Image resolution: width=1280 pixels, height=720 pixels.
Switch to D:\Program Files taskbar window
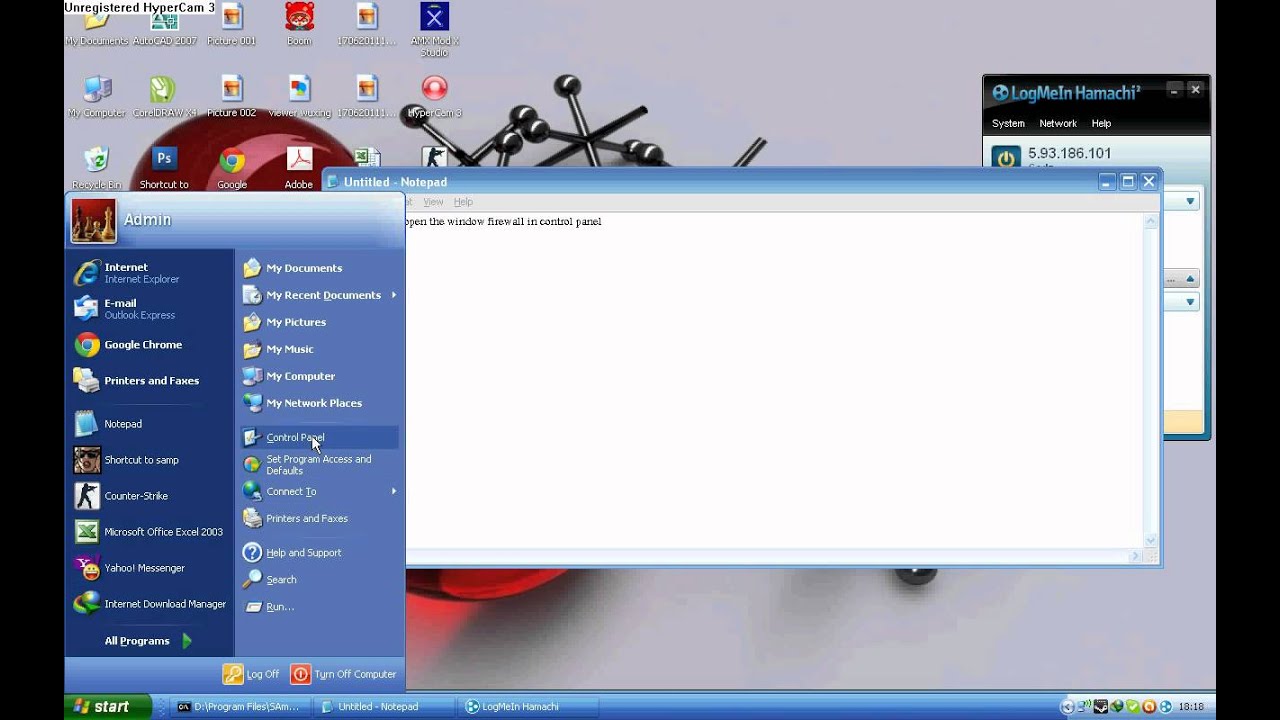pyautogui.click(x=239, y=706)
